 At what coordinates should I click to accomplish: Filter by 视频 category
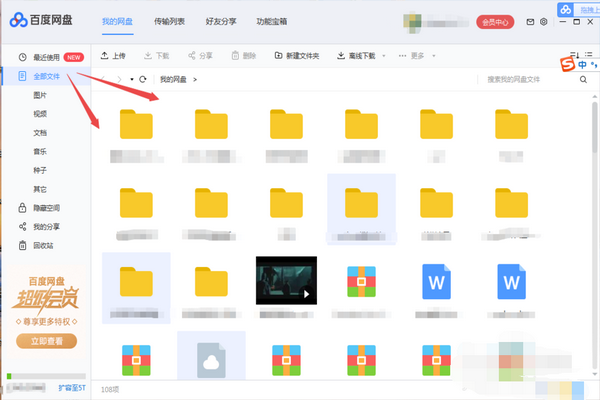click(40, 114)
